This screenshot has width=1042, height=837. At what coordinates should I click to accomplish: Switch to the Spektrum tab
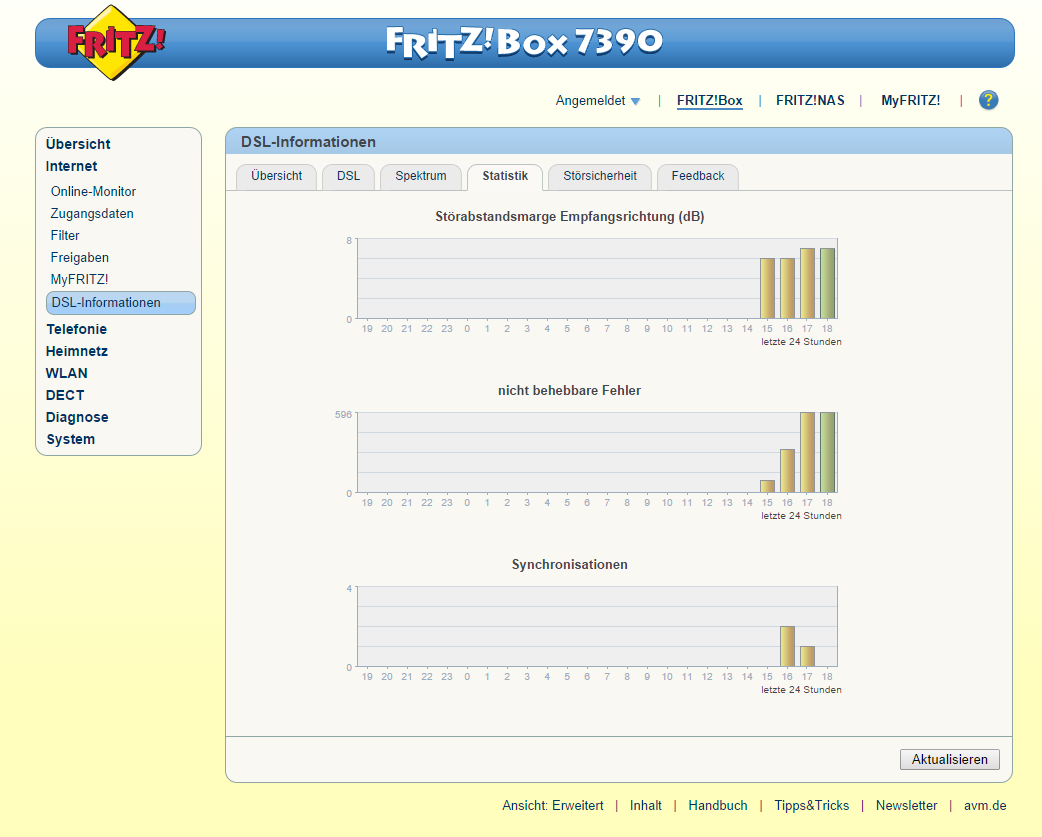(x=421, y=176)
